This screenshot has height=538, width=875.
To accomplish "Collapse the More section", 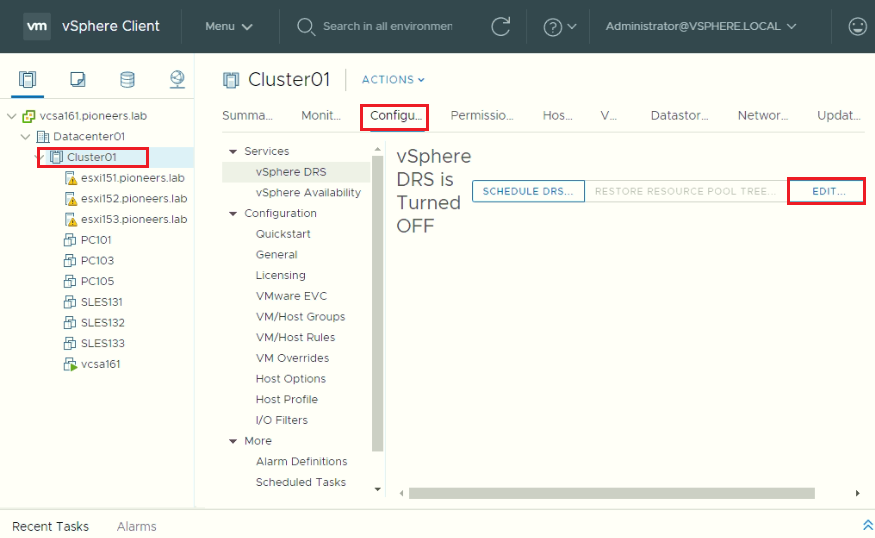I will pyautogui.click(x=233, y=441).
